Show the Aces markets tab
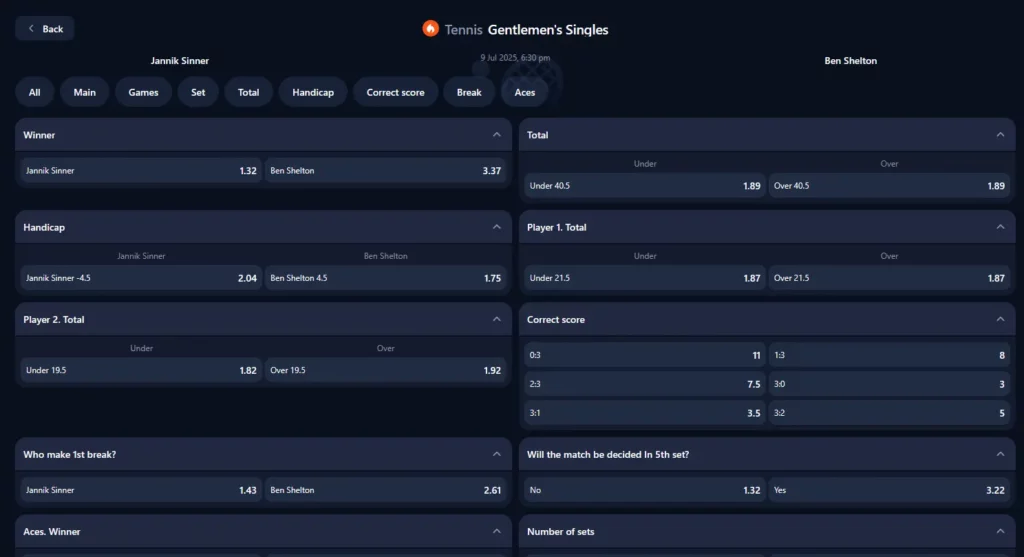Image resolution: width=1024 pixels, height=557 pixels. click(524, 92)
